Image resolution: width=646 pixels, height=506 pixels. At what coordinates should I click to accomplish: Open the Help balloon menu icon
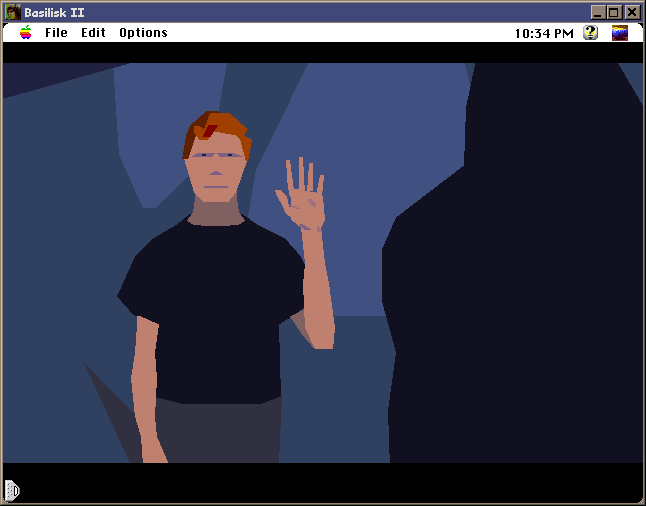(x=590, y=33)
